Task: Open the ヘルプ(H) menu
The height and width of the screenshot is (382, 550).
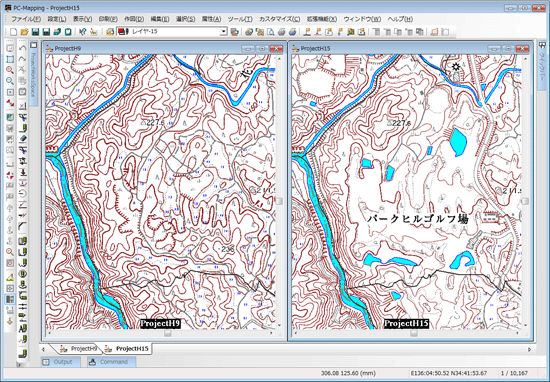Action: pyautogui.click(x=400, y=19)
